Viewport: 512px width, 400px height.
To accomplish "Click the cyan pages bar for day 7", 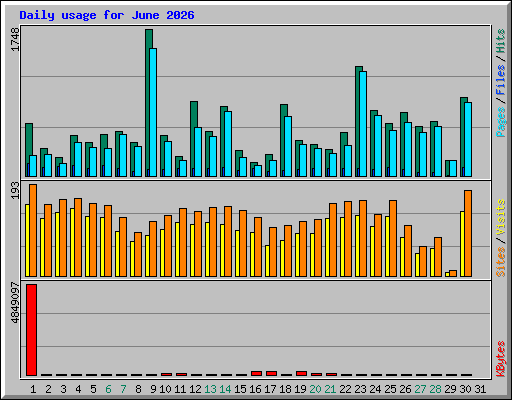I will 123,155.
